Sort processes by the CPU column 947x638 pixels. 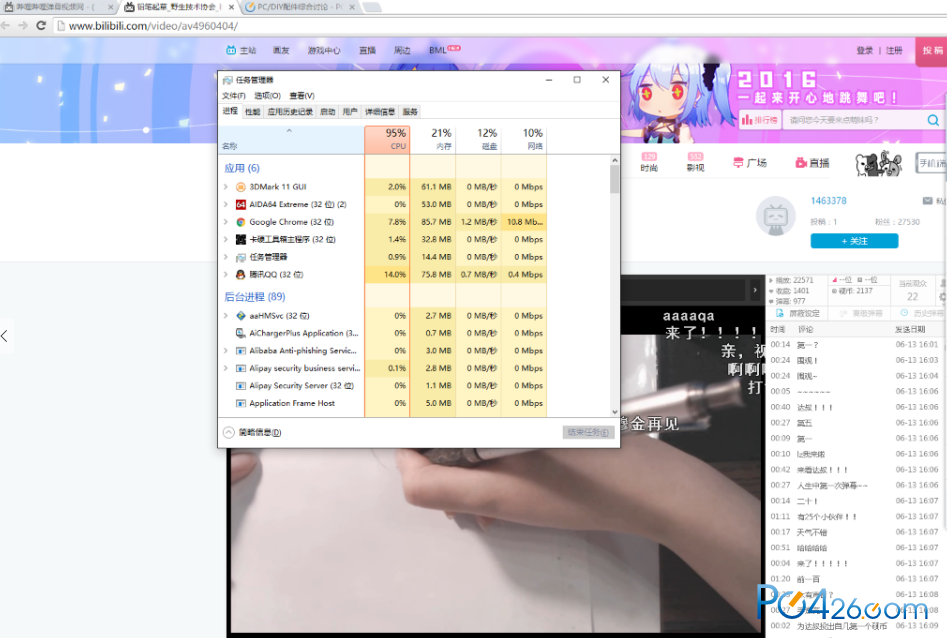click(x=387, y=140)
